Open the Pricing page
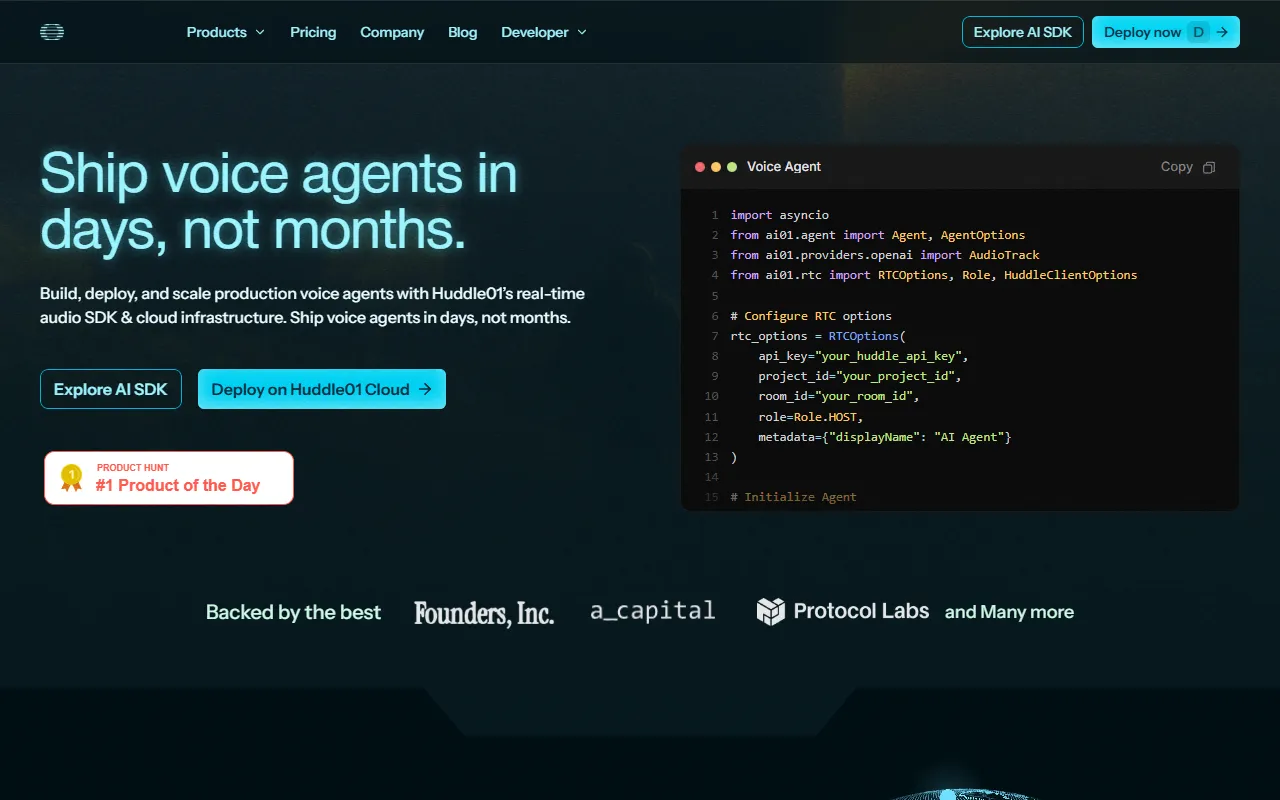Screen dimensions: 1280x800 [x=313, y=32]
